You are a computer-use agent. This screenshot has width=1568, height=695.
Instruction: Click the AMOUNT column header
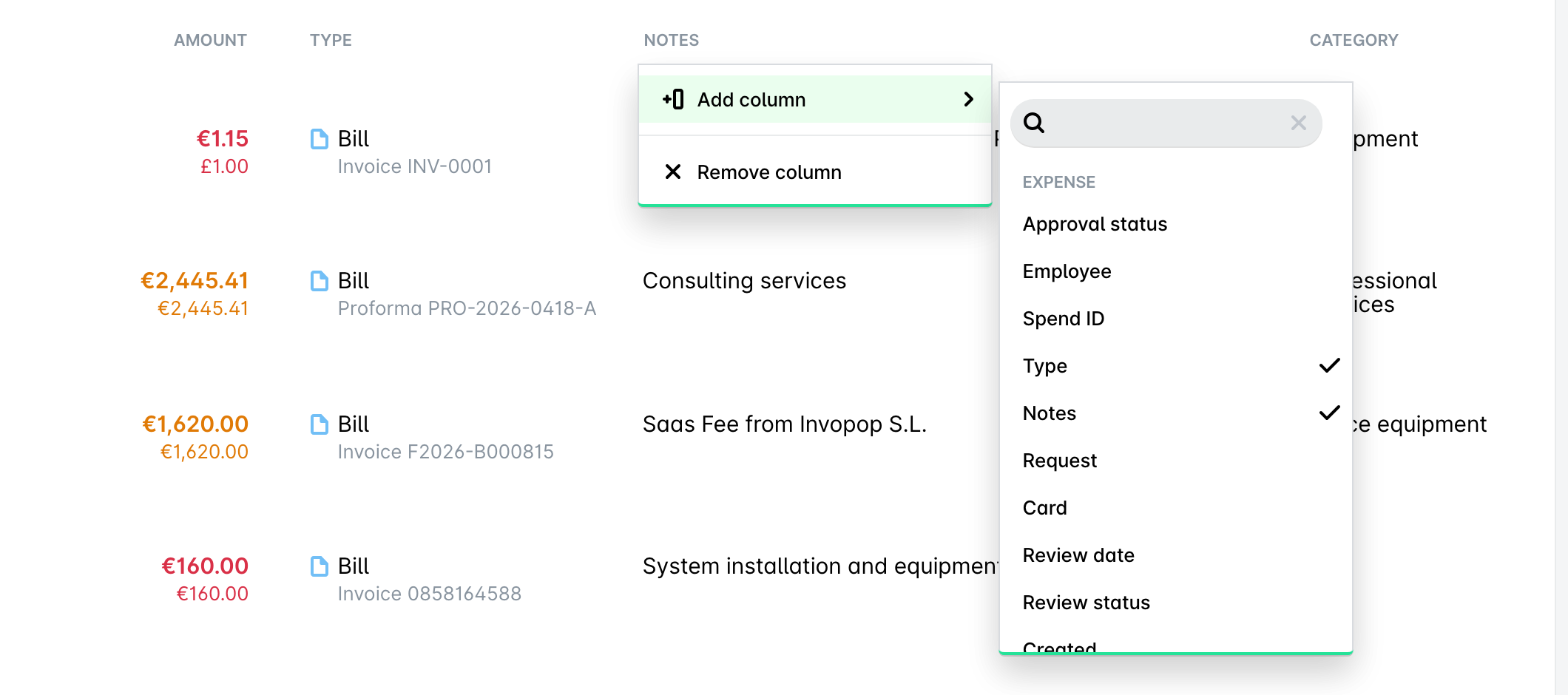pos(210,40)
